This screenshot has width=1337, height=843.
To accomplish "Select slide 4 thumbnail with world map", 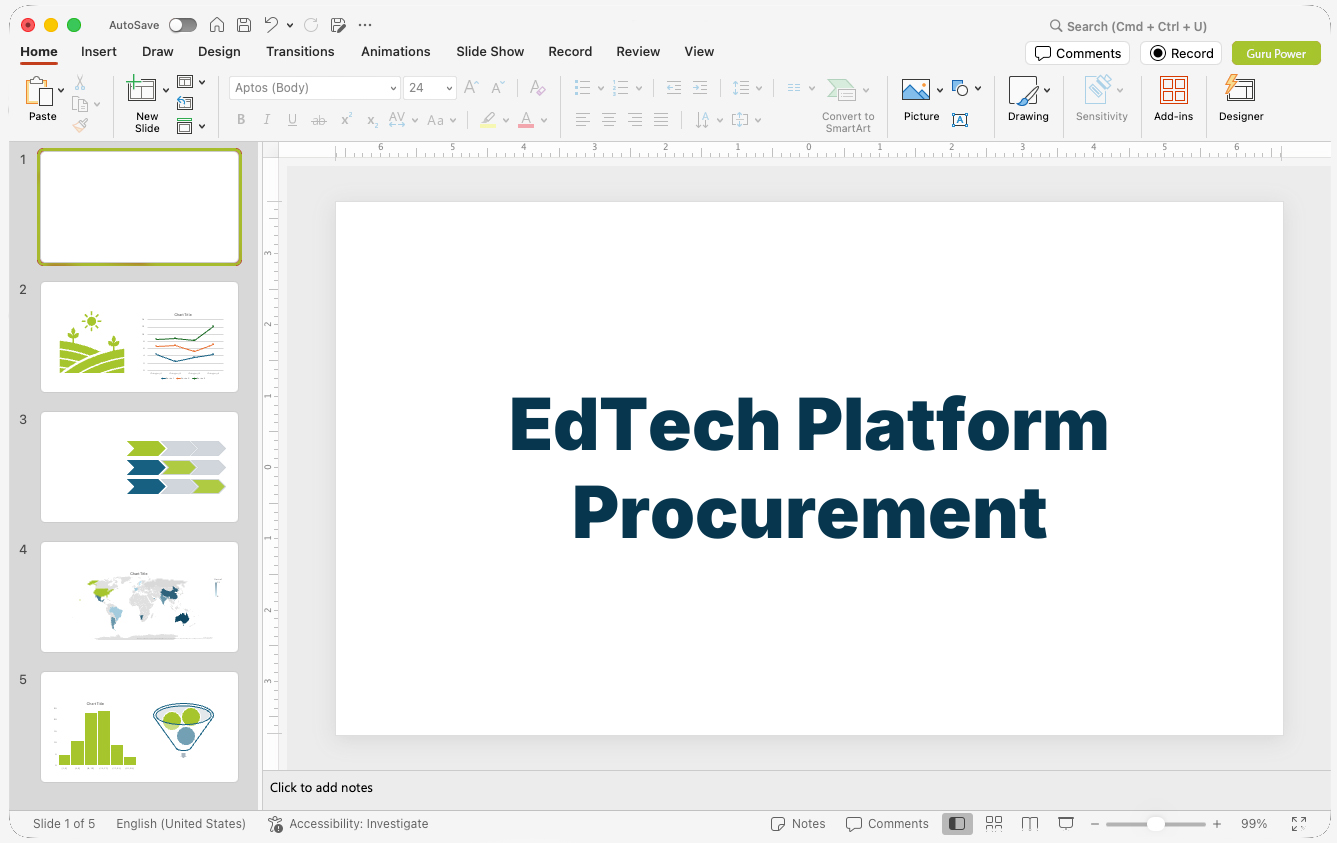I will 139,597.
